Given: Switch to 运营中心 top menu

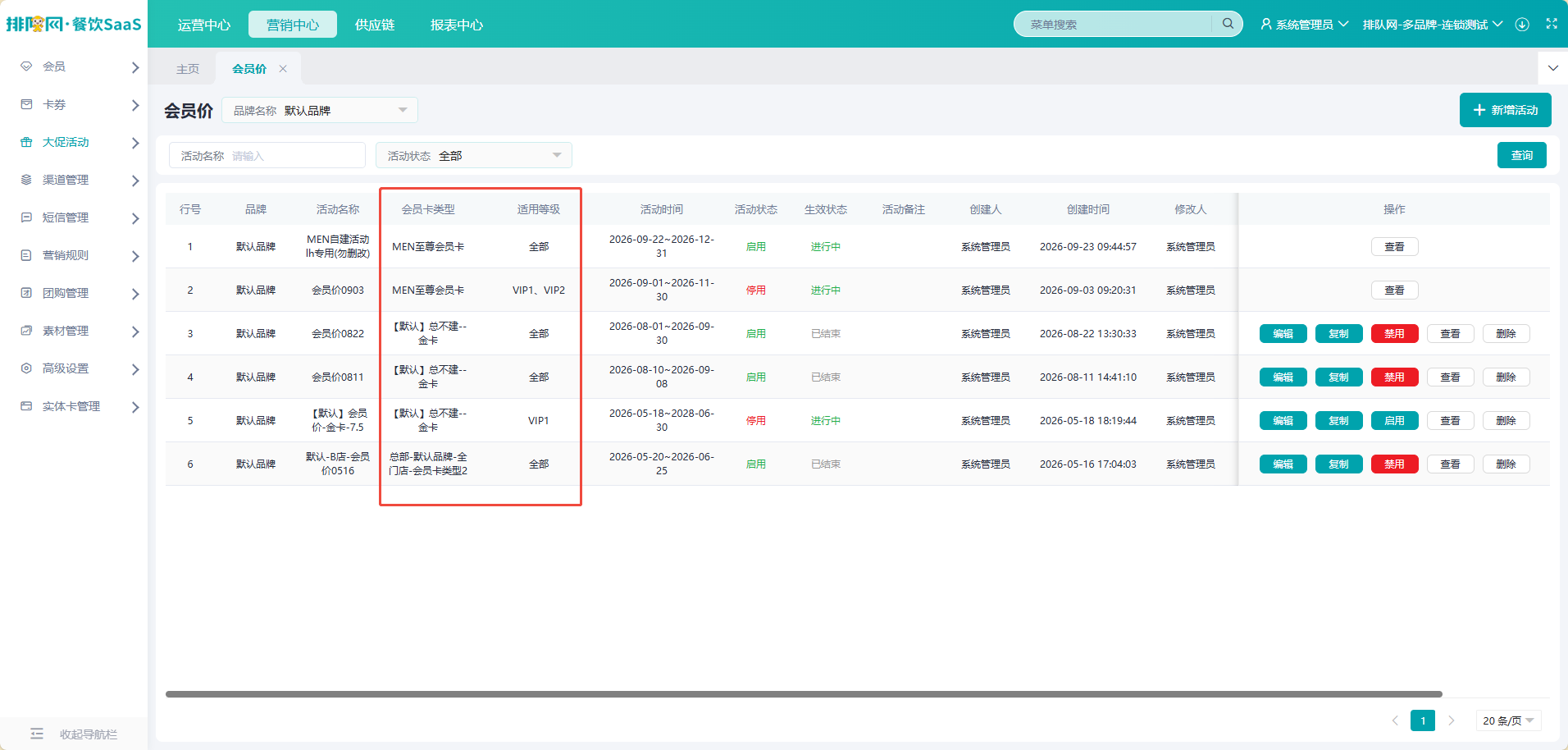Looking at the screenshot, I should coord(204,25).
